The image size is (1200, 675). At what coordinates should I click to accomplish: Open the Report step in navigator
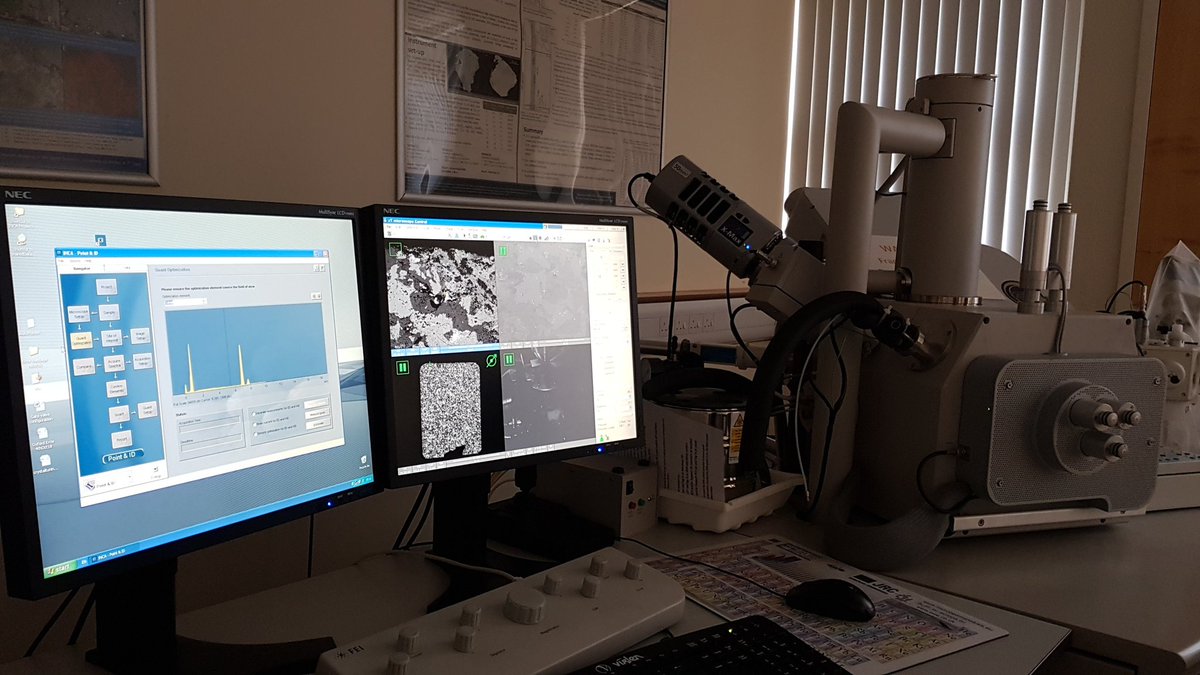122,439
